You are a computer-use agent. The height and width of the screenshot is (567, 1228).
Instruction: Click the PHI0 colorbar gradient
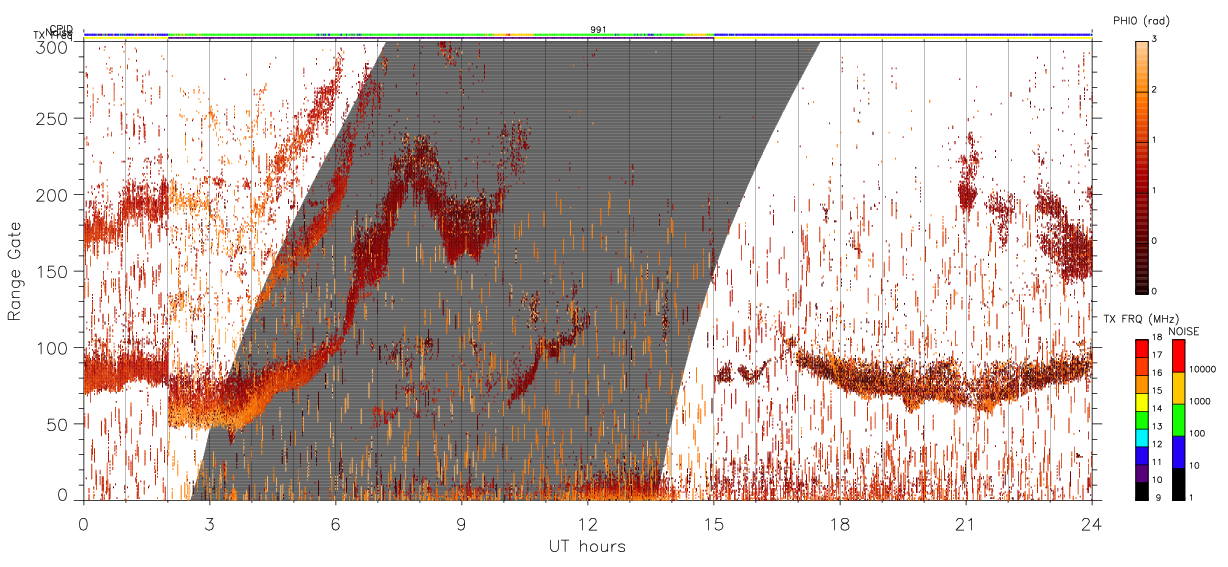(1143, 166)
